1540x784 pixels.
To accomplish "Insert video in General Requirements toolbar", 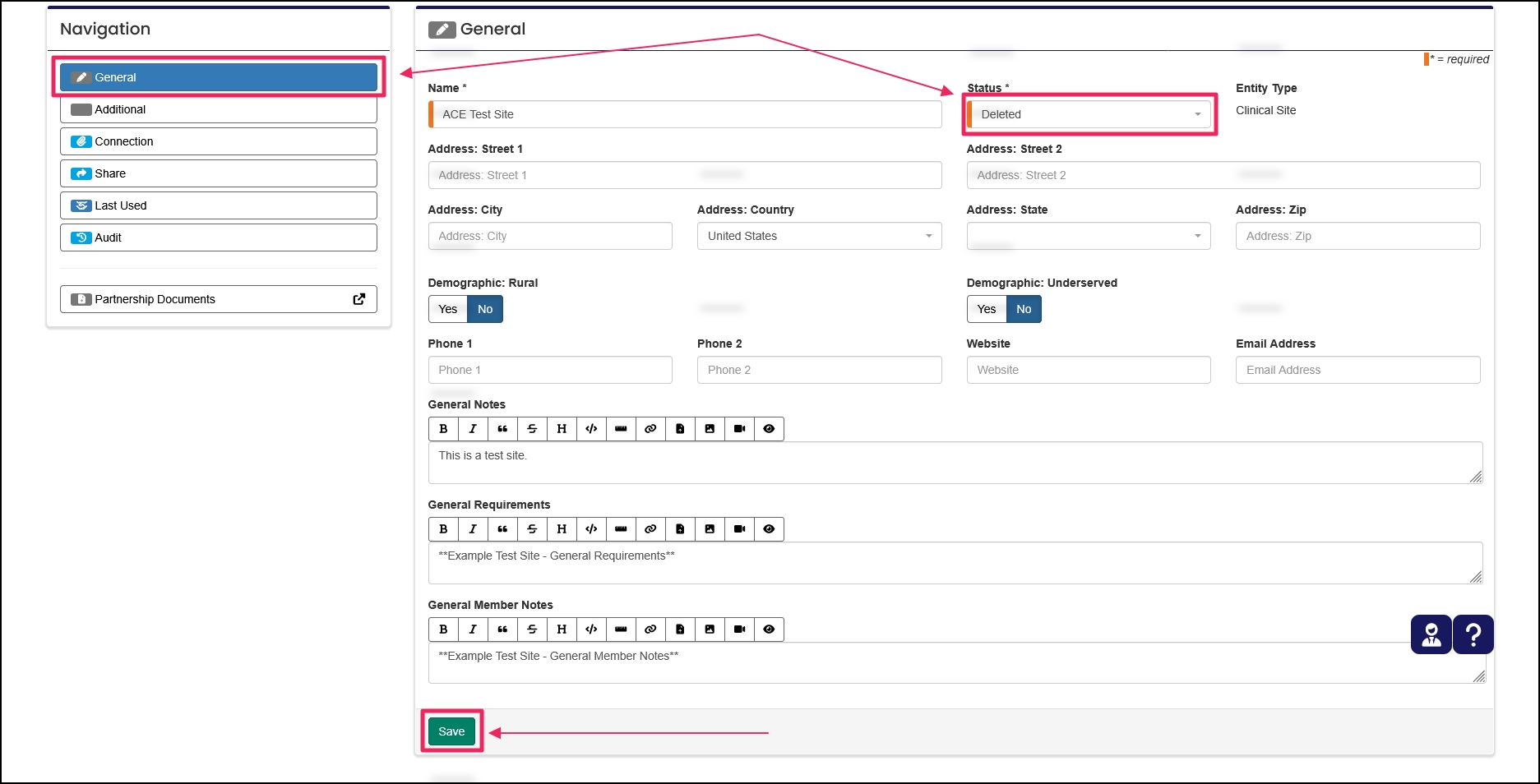I will (x=739, y=529).
